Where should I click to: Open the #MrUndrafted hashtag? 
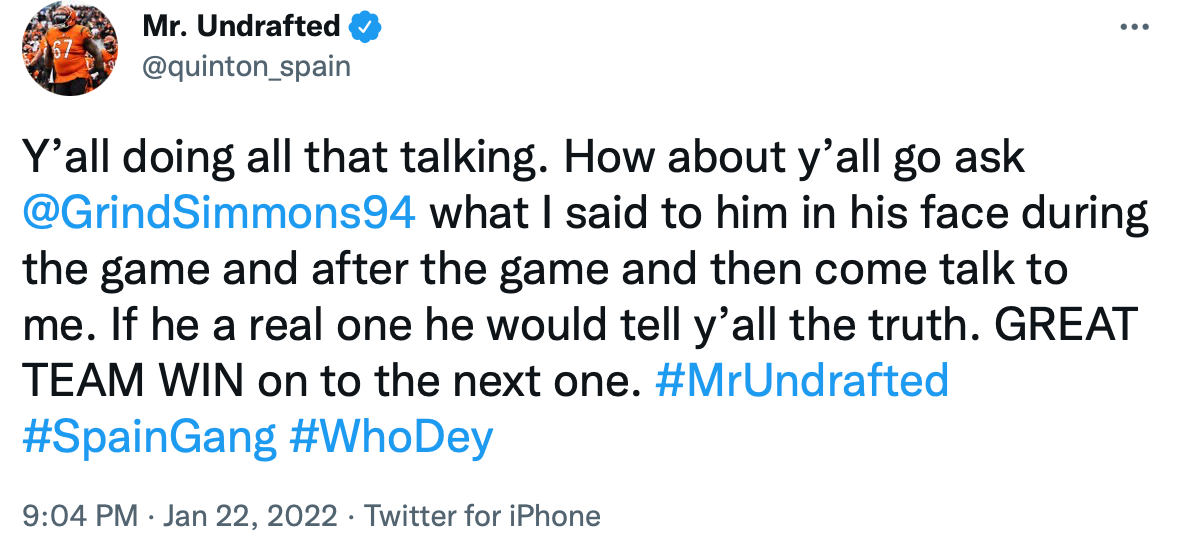point(803,381)
